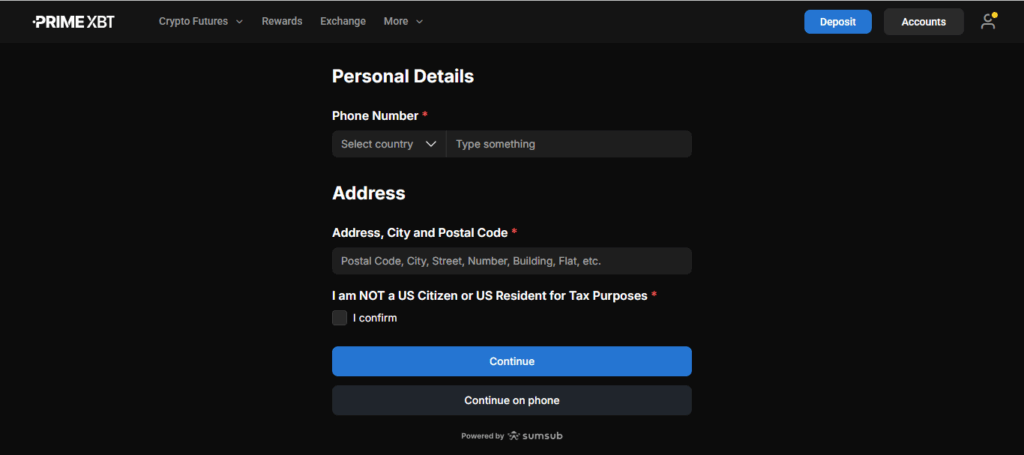Expand the Crypto Futures menu
The width and height of the screenshot is (1024, 455).
[x=193, y=21]
